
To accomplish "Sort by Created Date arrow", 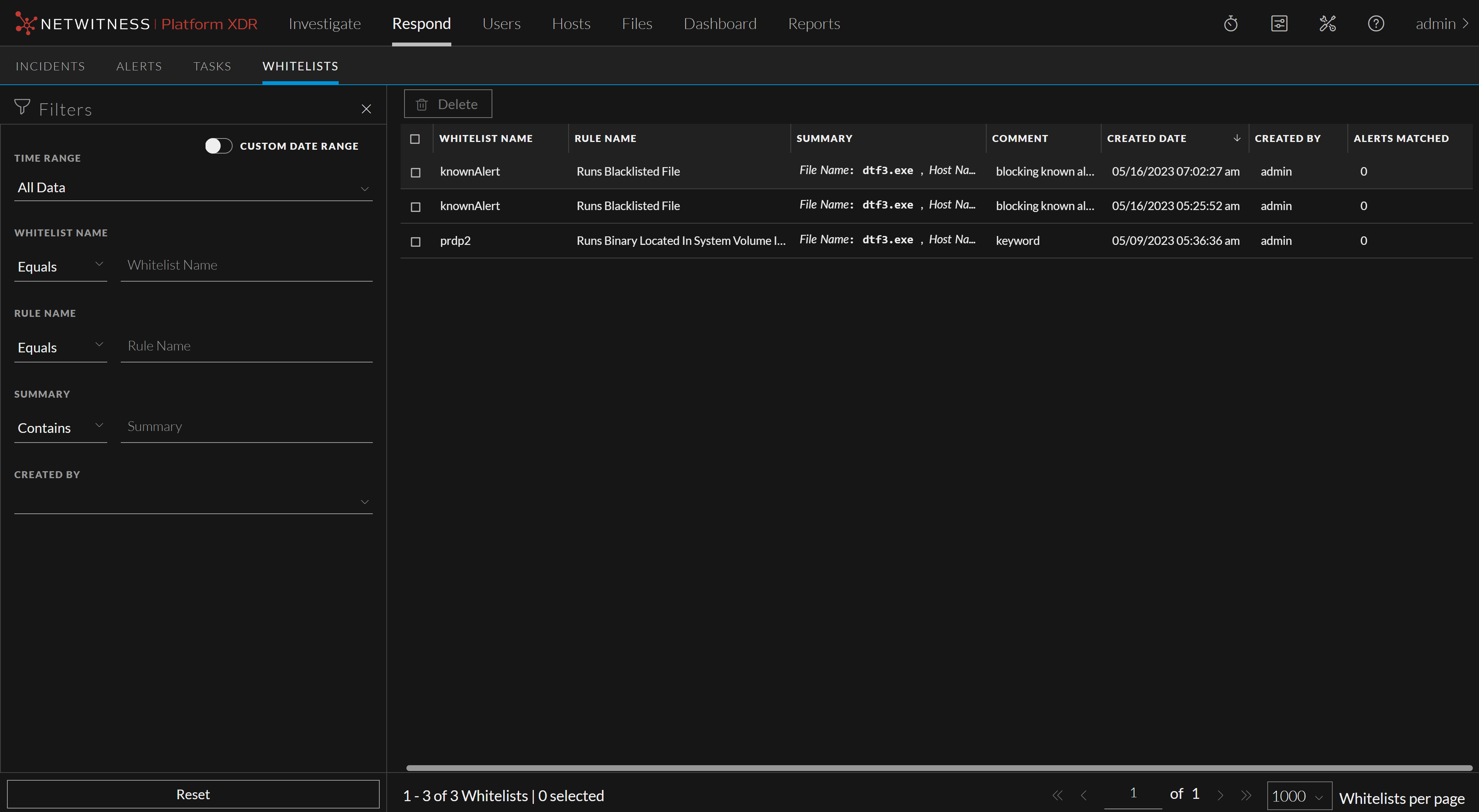I will tap(1237, 138).
